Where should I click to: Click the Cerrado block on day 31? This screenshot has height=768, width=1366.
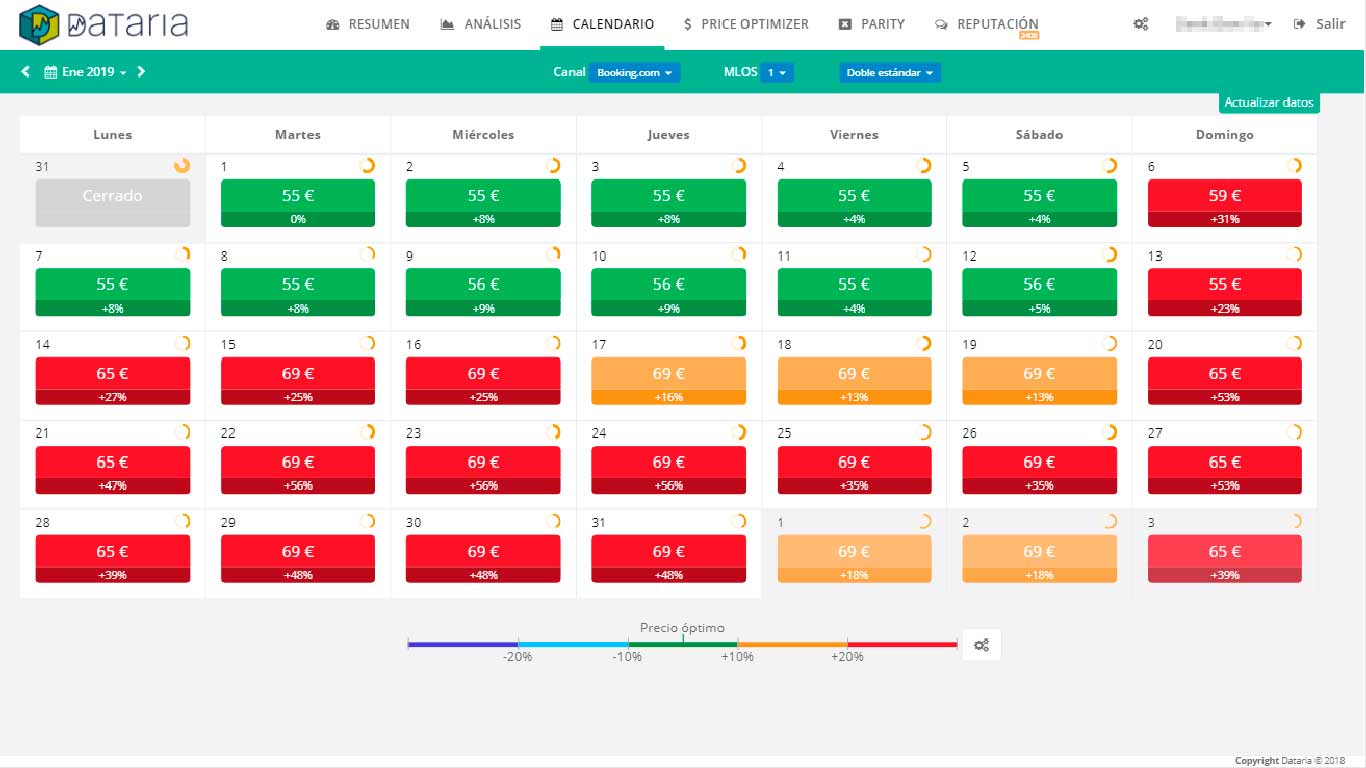112,203
